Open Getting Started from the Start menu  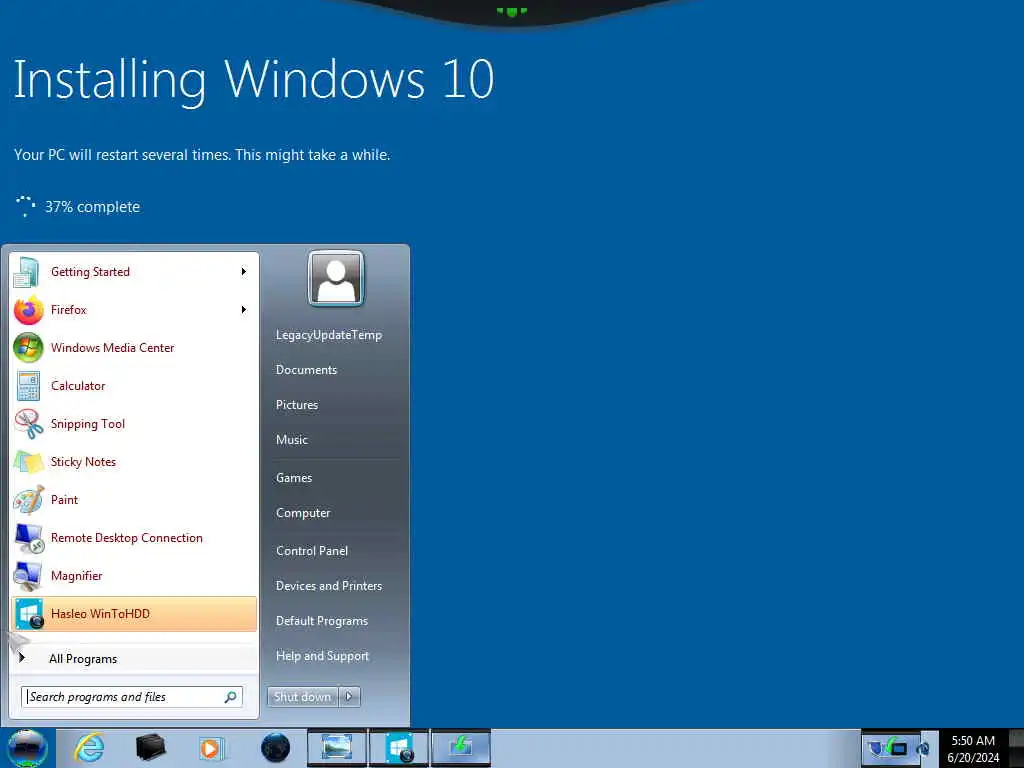pos(134,272)
